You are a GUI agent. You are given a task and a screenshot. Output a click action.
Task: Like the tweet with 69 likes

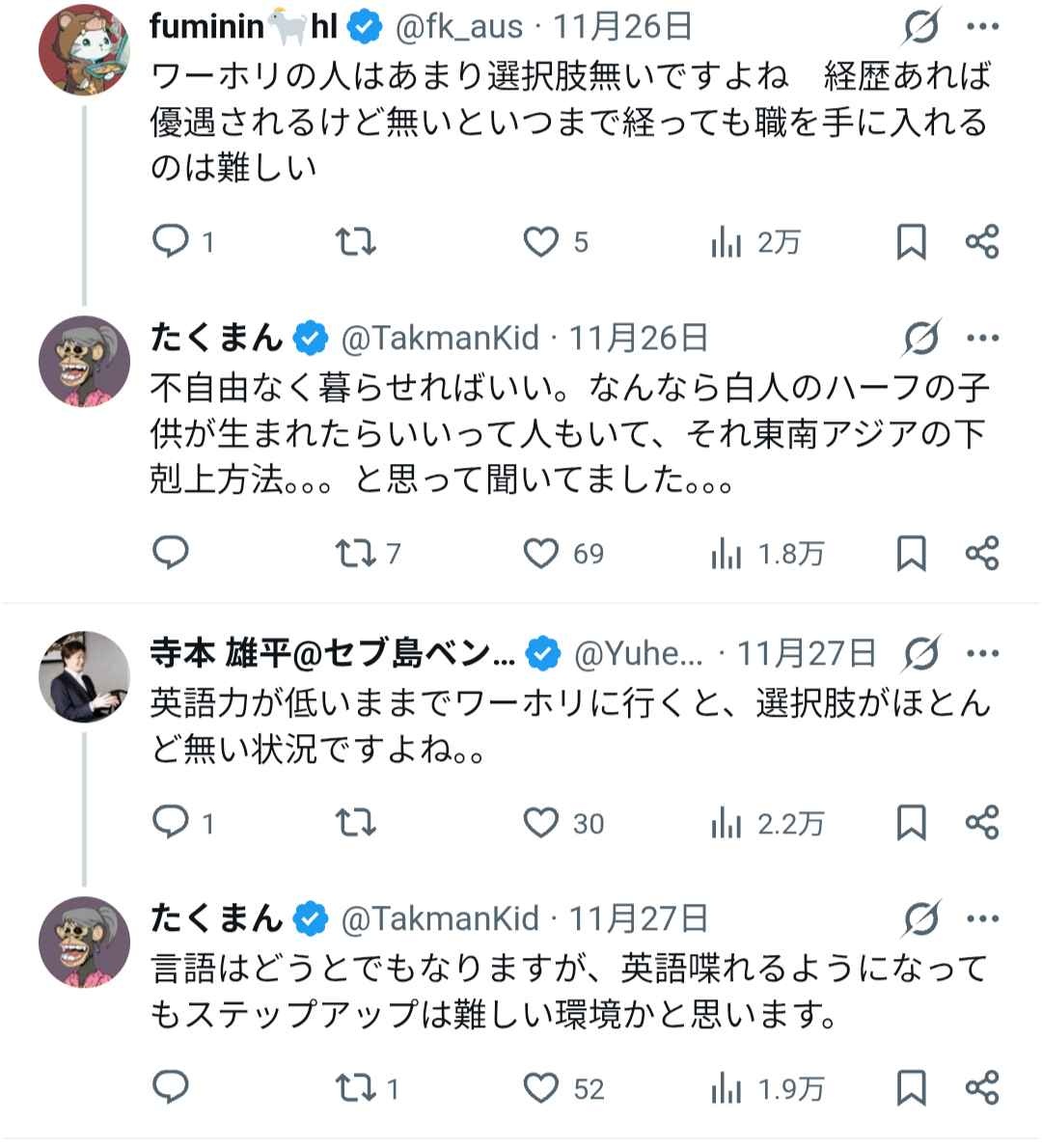pyautogui.click(x=541, y=553)
